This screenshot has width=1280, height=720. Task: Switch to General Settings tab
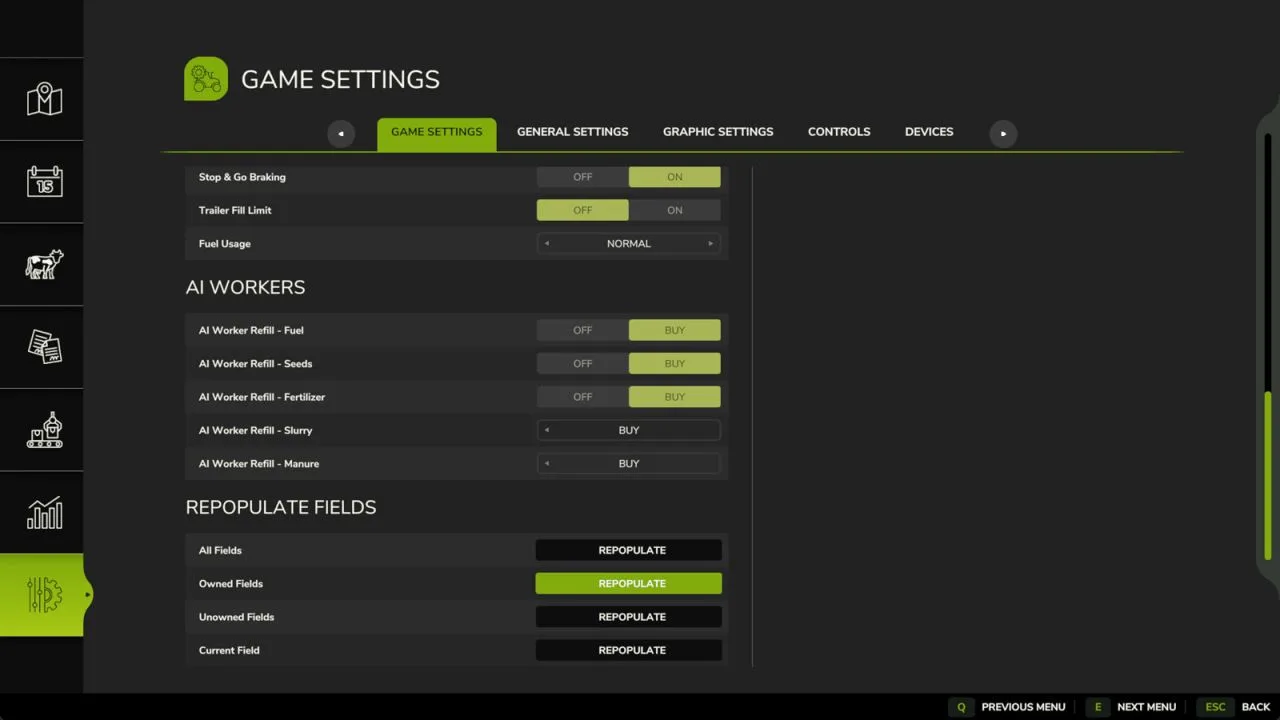(x=573, y=132)
